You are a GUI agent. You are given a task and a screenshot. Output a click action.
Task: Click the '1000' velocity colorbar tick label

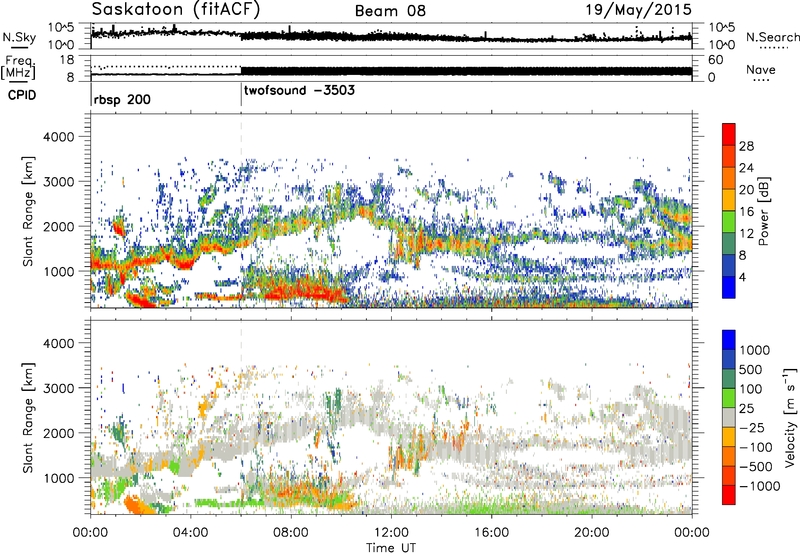(x=754, y=350)
